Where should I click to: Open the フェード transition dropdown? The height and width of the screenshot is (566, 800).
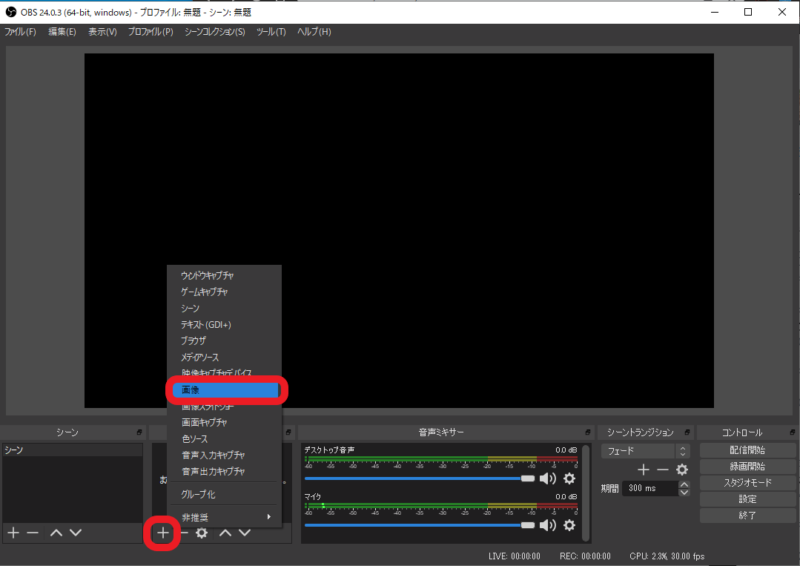pos(645,451)
